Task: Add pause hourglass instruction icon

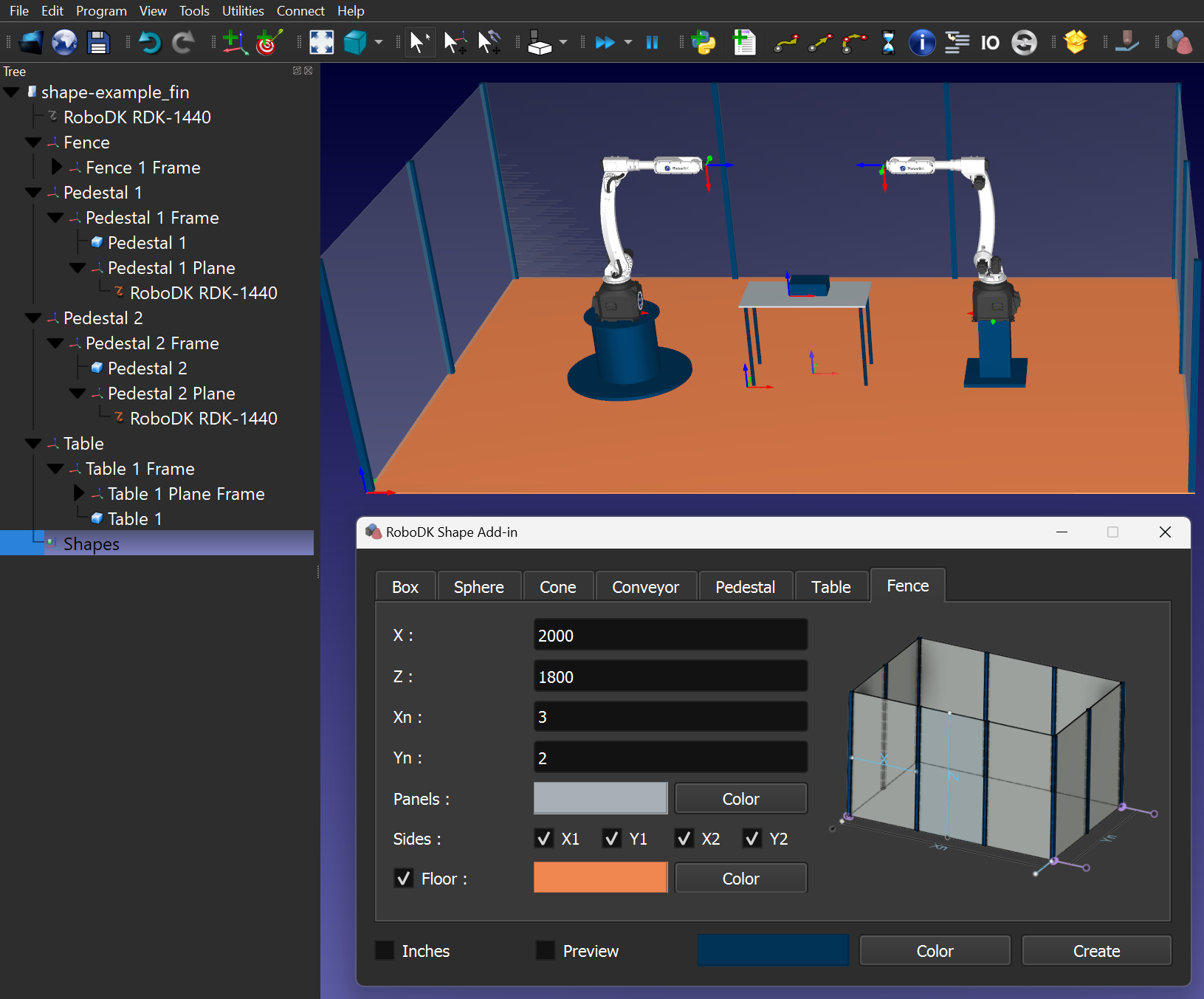Action: point(888,42)
